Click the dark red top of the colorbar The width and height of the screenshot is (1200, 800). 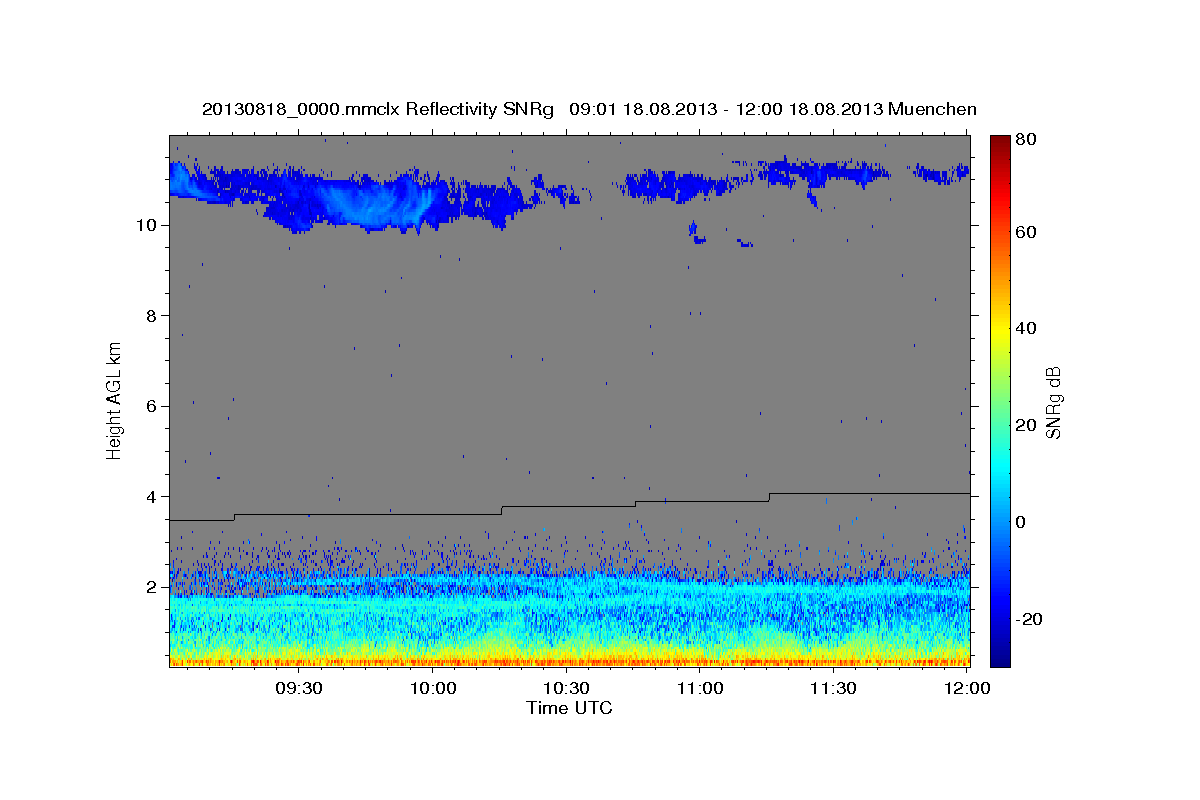(x=1000, y=145)
